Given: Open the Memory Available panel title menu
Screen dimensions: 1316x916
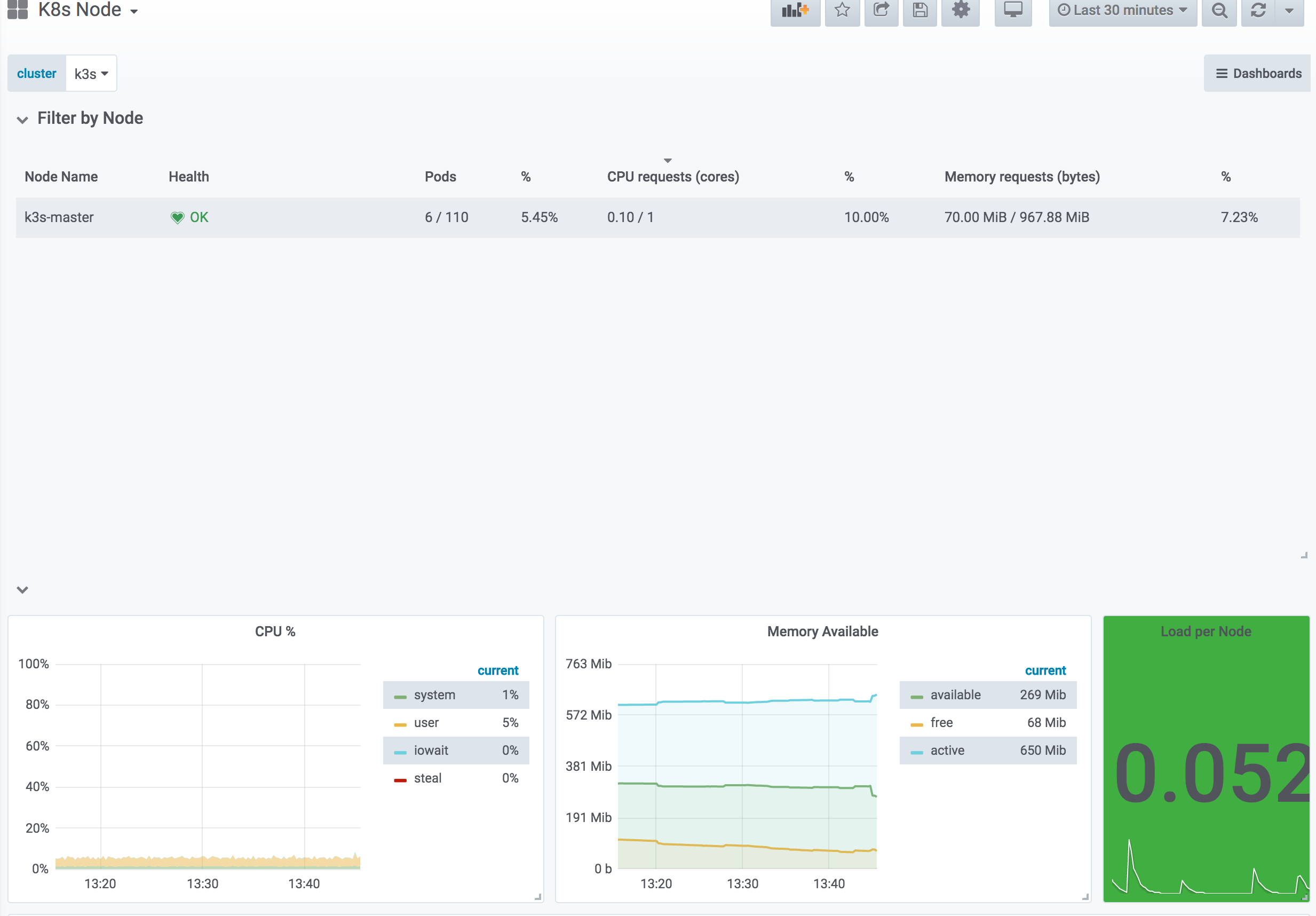Looking at the screenshot, I should tap(822, 631).
